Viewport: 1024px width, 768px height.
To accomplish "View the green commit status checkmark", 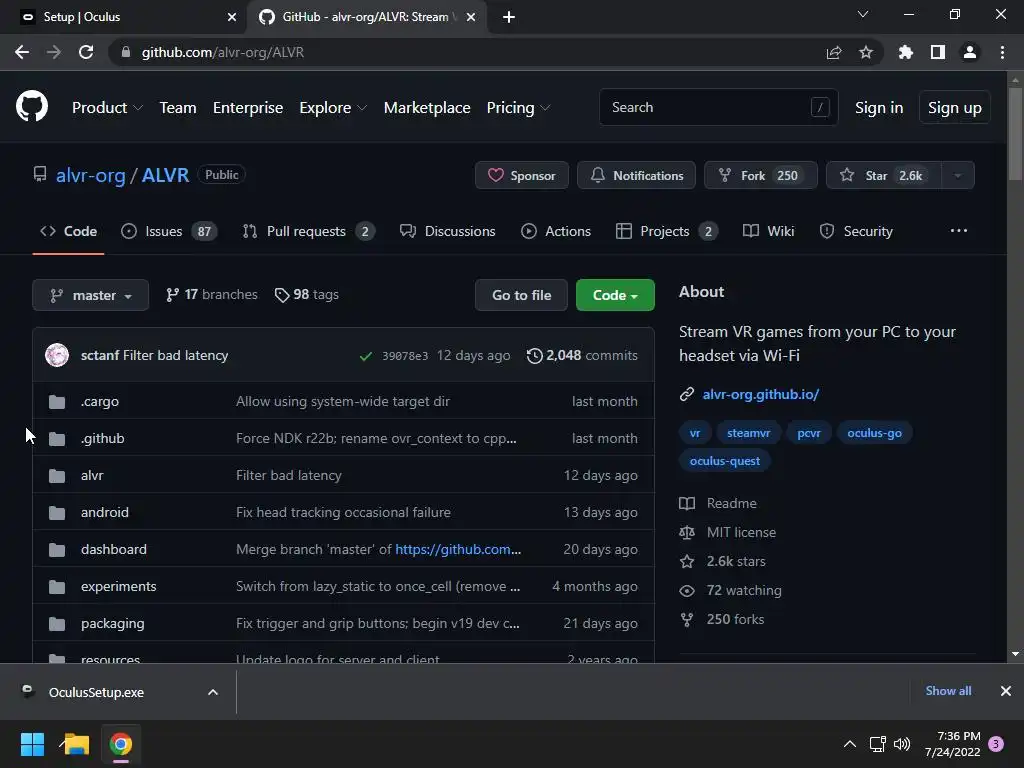I will coord(366,356).
